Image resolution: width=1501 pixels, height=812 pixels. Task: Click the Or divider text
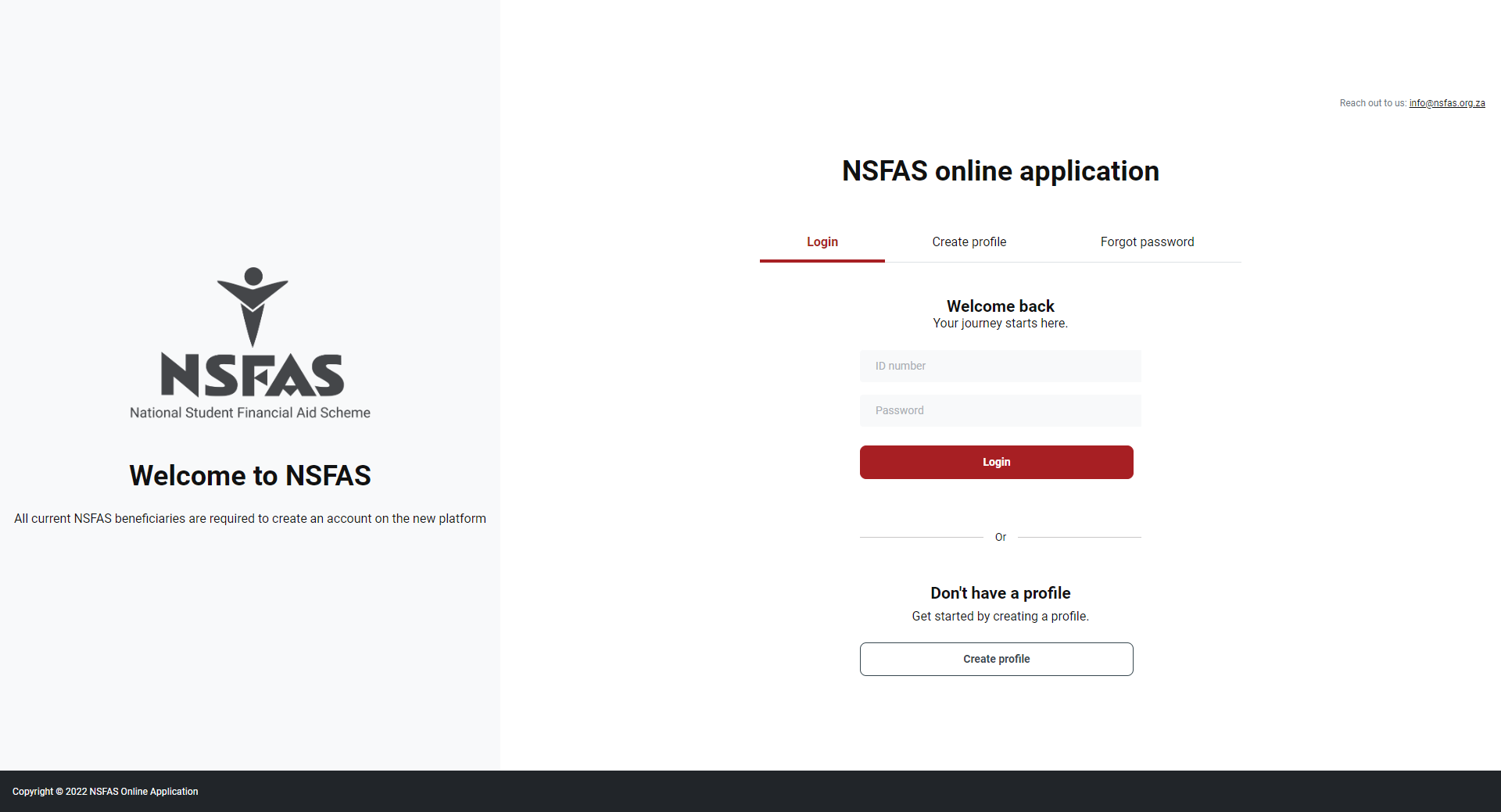1000,537
